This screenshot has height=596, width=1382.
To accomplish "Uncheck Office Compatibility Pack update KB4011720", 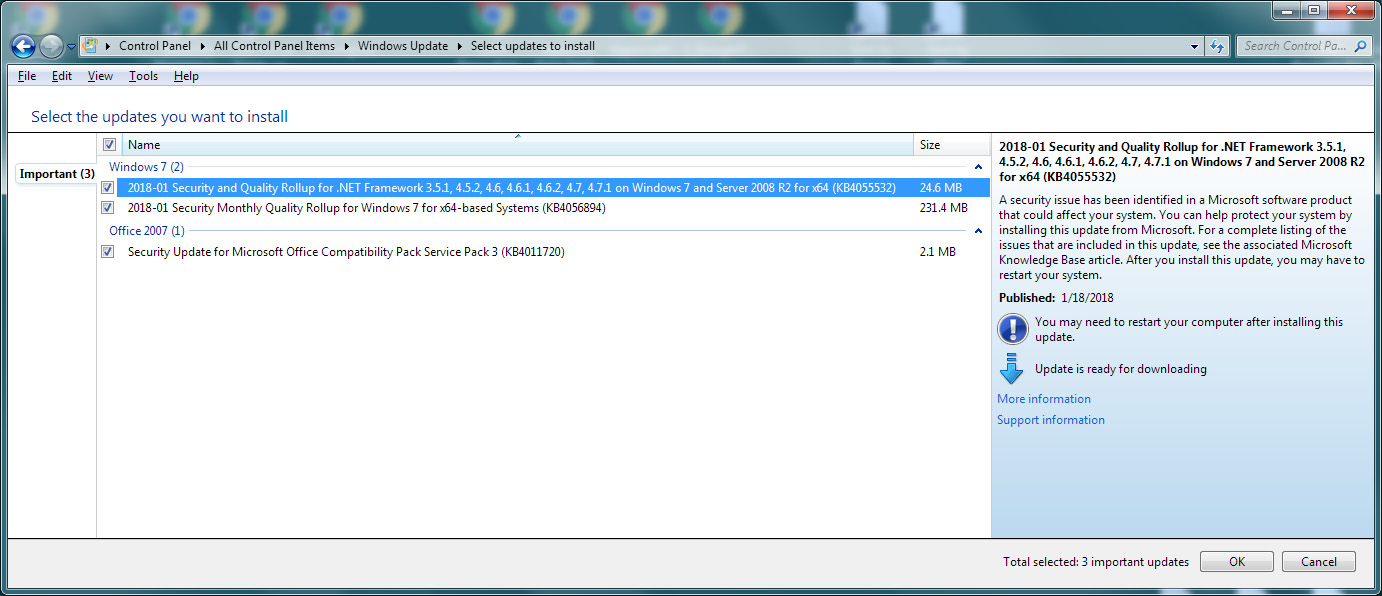I will pyautogui.click(x=108, y=252).
